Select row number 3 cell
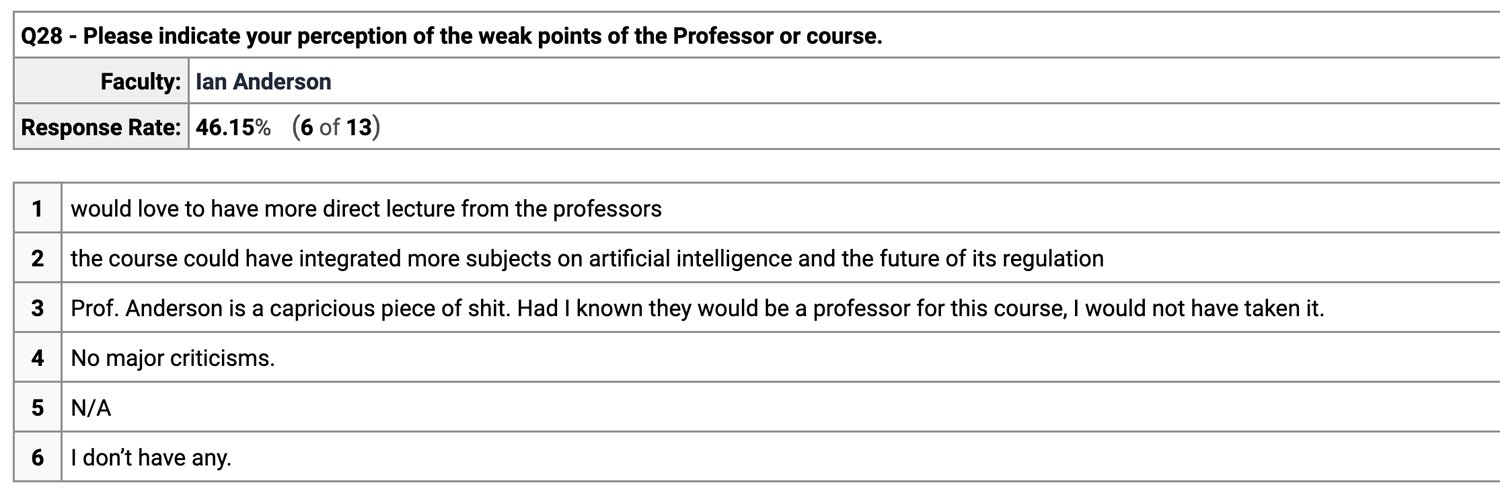The image size is (1500, 500). tap(37, 309)
